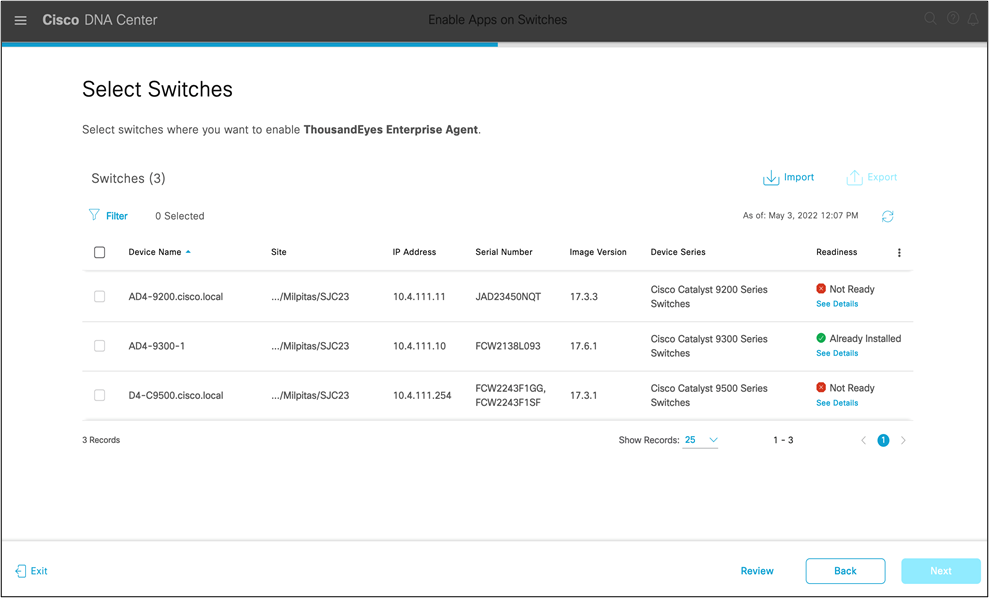Open notifications via the bell icon
Screen dimensions: 989x598
pos(974,18)
